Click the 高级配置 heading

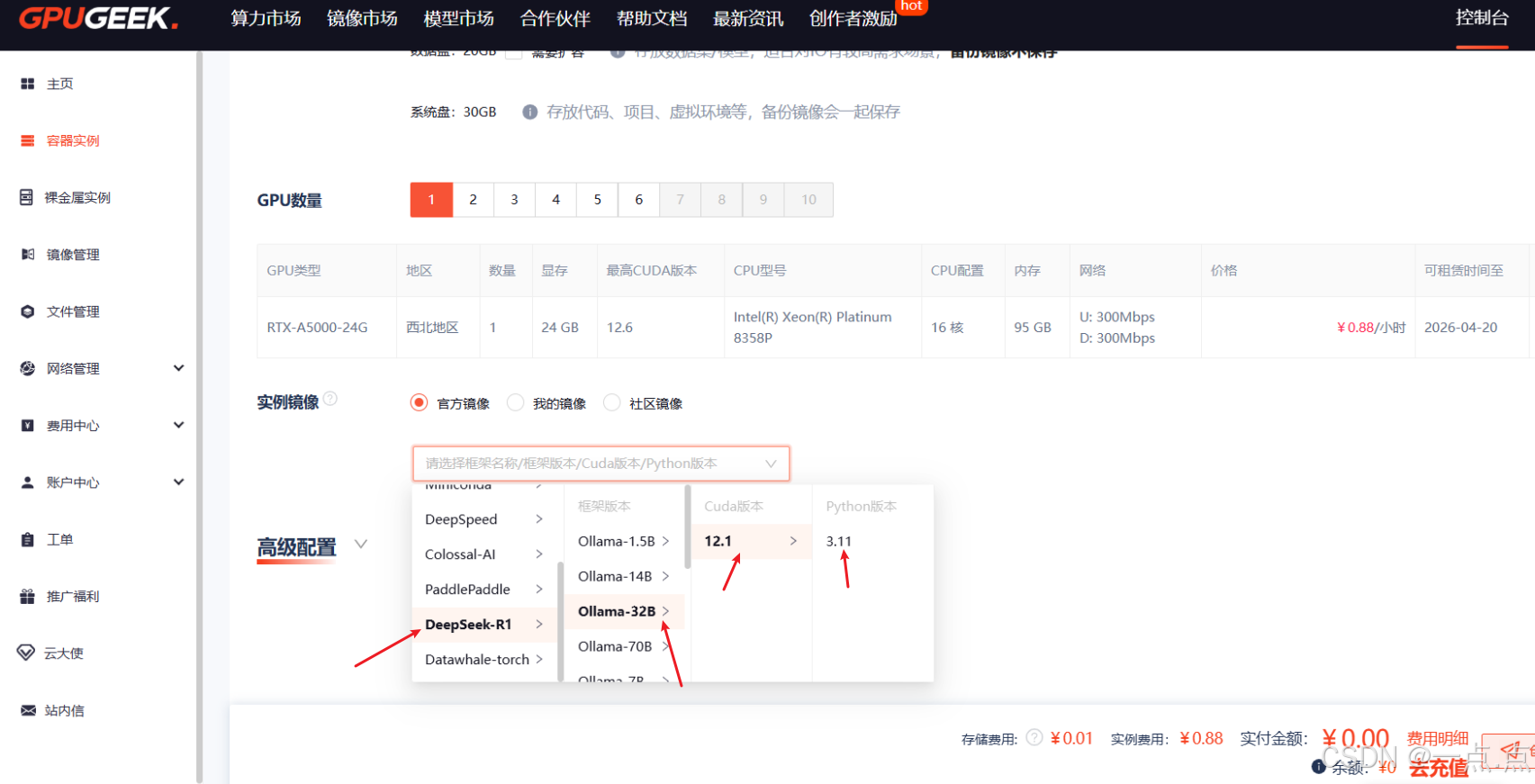(296, 547)
